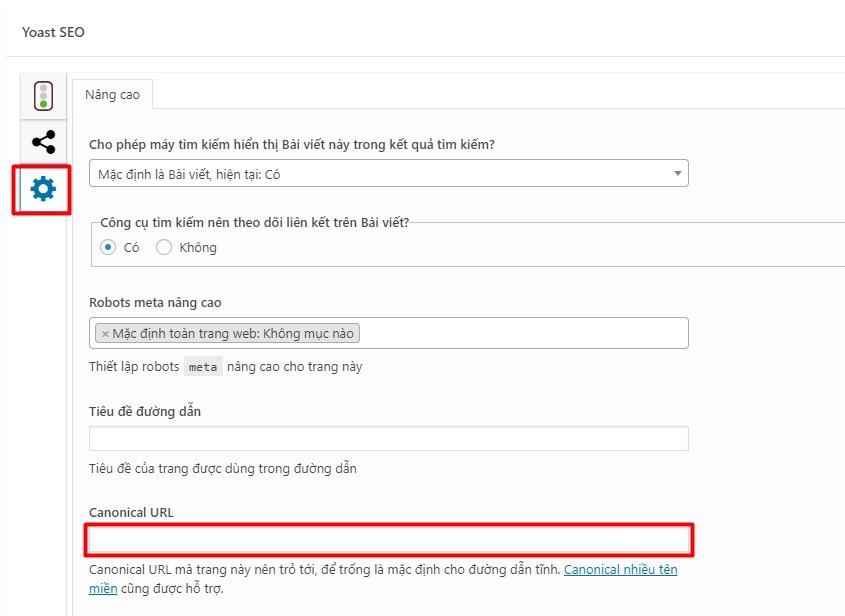Select the 'Có' radio button
The width and height of the screenshot is (845, 616).
[x=108, y=247]
